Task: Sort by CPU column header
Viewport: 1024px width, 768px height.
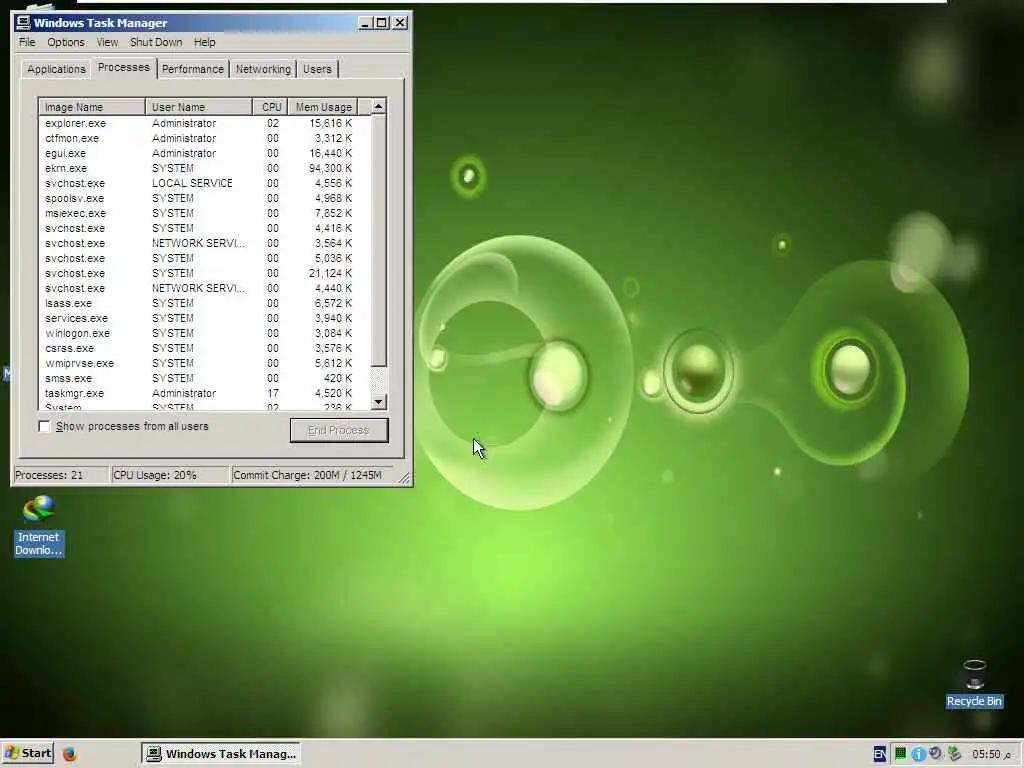Action: pyautogui.click(x=270, y=107)
